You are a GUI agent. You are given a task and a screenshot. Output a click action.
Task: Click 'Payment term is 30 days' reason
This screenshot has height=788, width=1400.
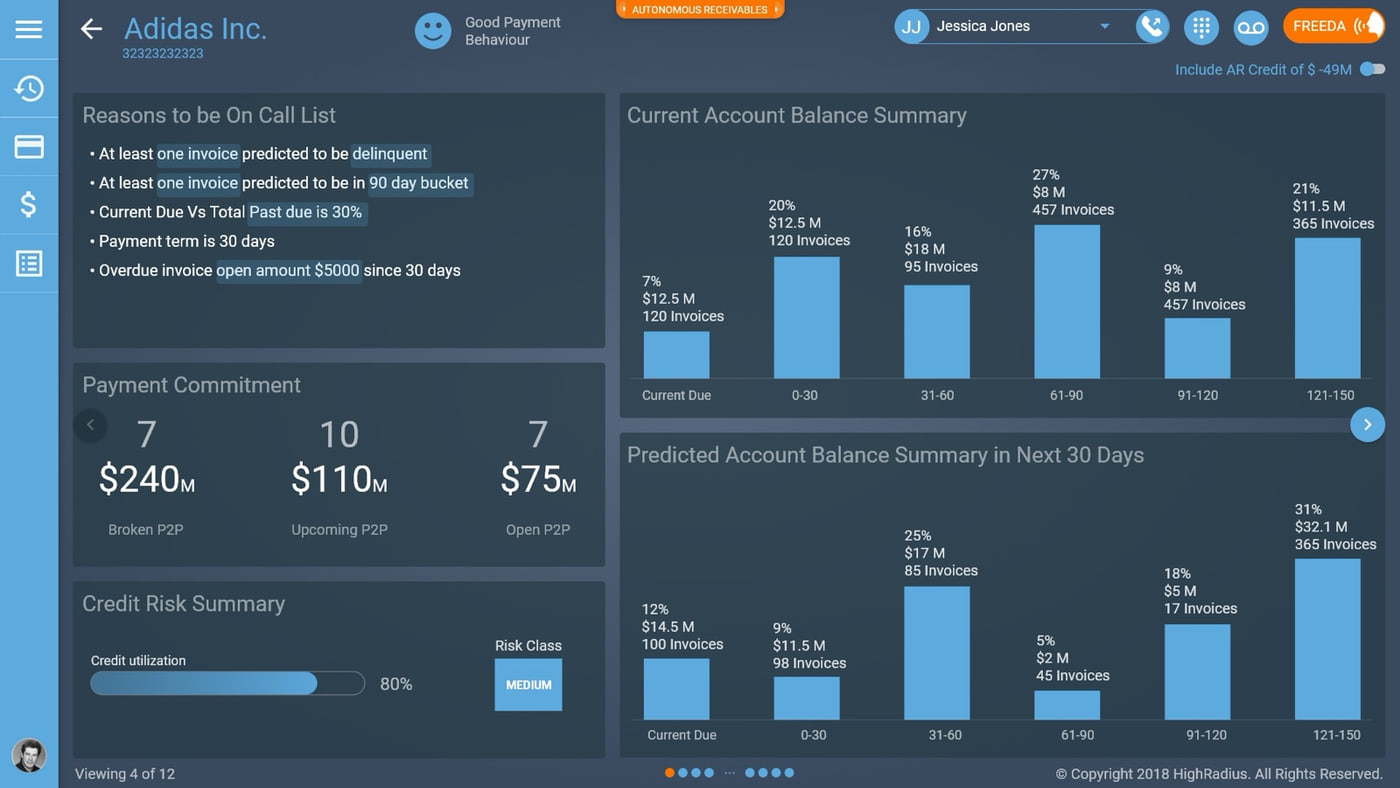[186, 241]
